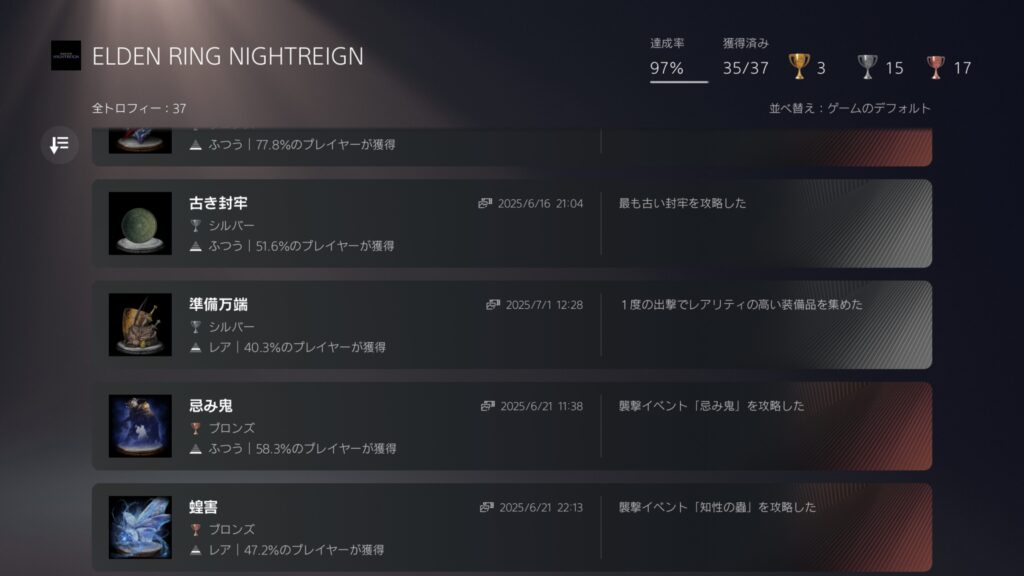Open the 並べ替え sort dropdown
Screen dimensions: 1024x576
coord(850,108)
